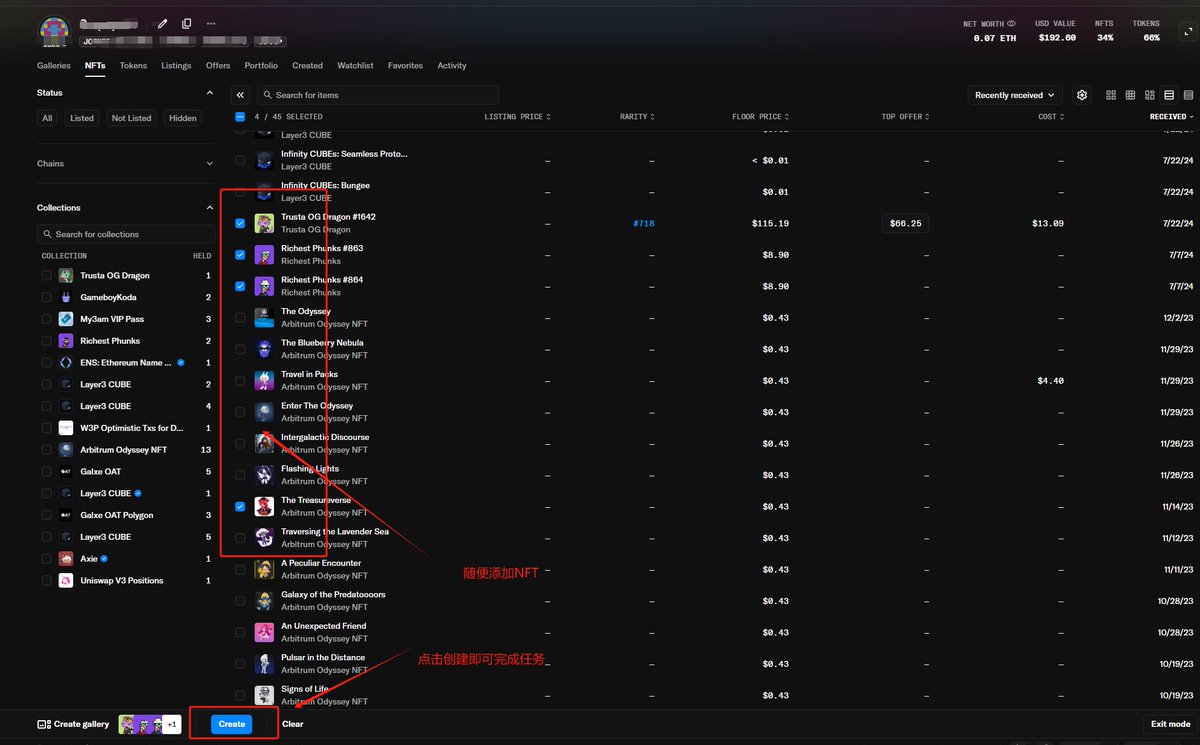Open the Galleries tab
This screenshot has height=745, width=1200.
click(x=54, y=66)
